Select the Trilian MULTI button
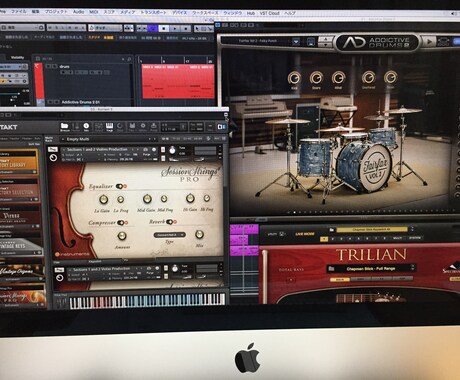This screenshot has width=460, height=380. point(397,238)
